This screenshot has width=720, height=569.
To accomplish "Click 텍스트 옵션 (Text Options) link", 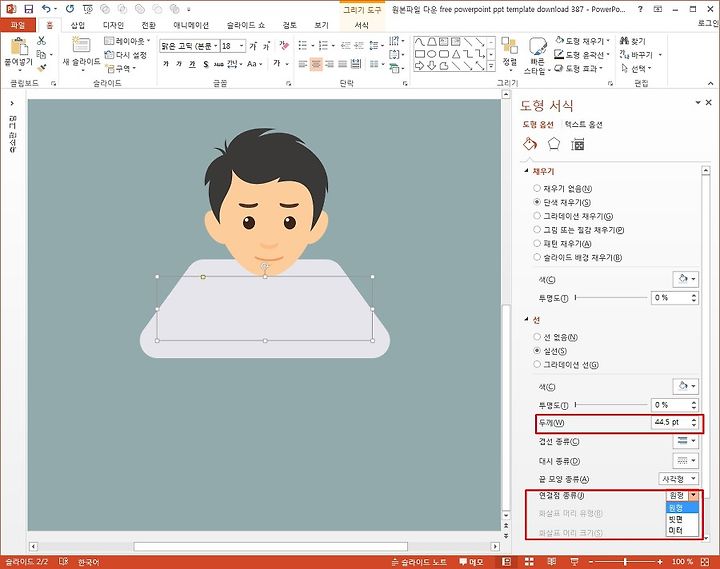I will (584, 124).
